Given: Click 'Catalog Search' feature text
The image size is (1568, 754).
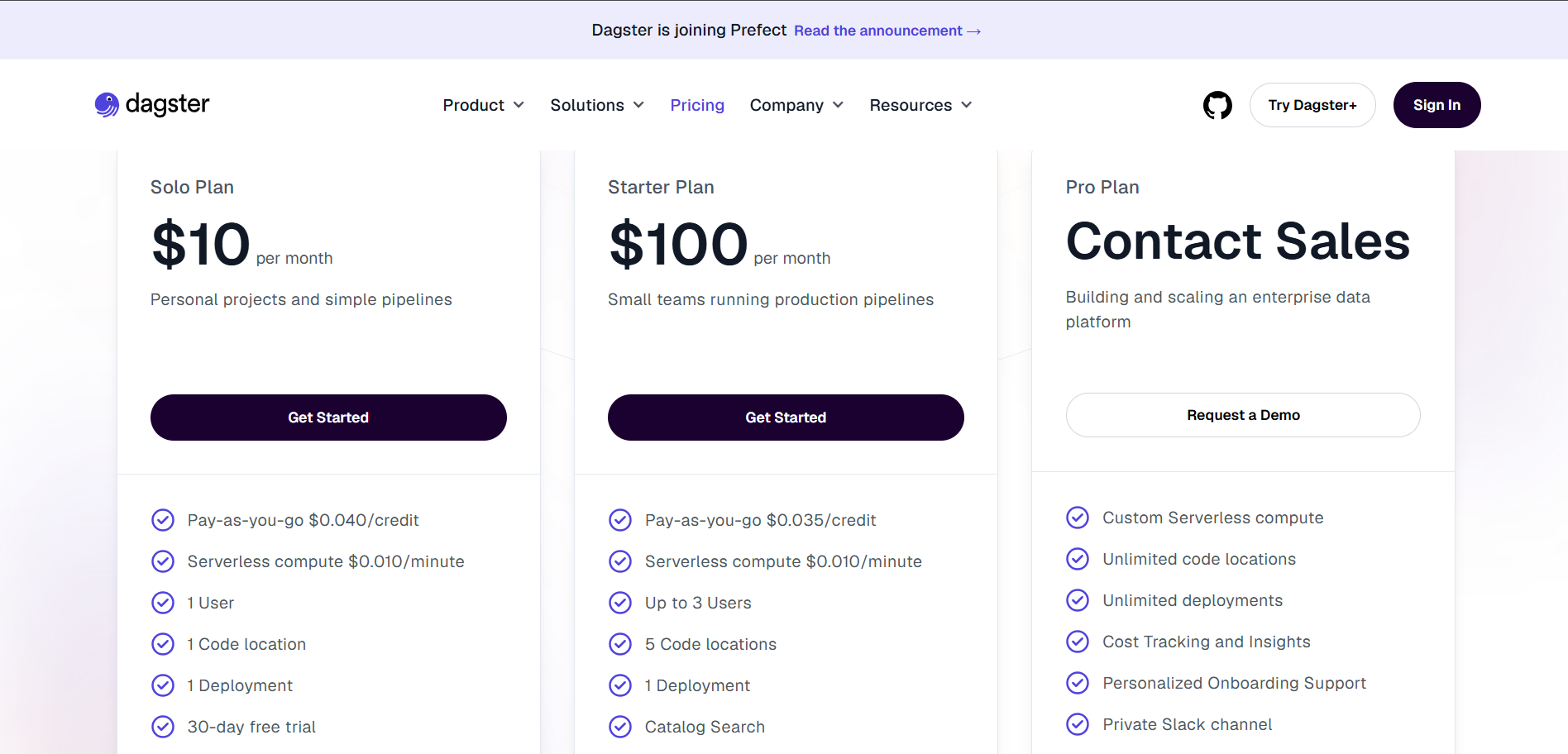Looking at the screenshot, I should (705, 727).
